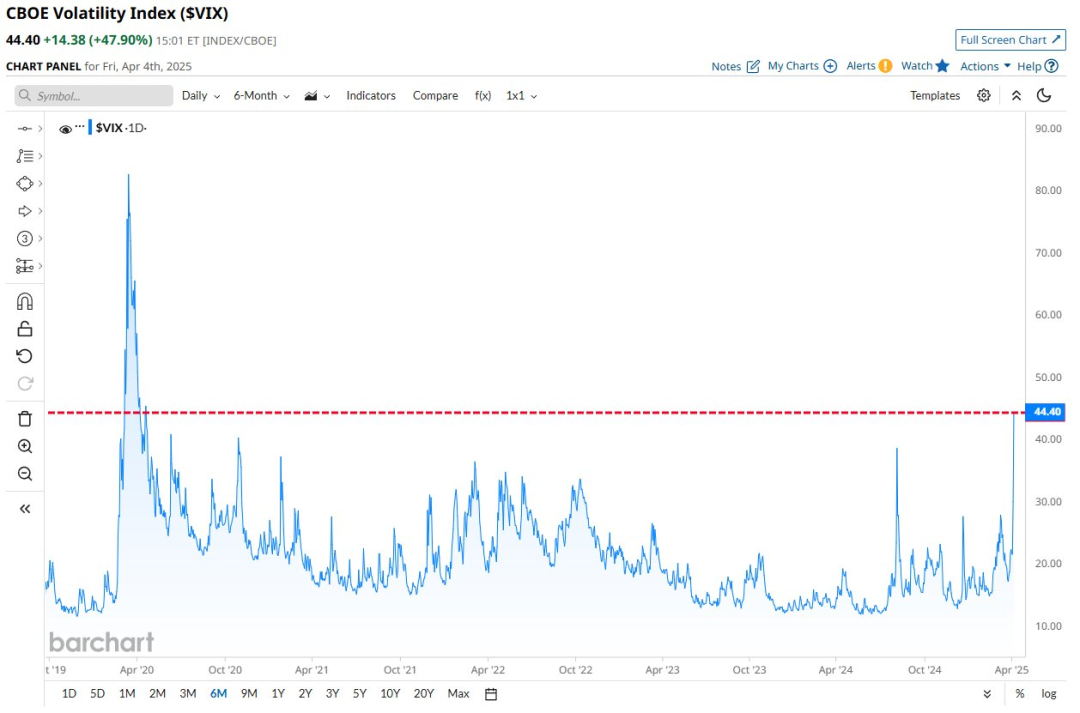
Task: Expand the arrow tool submenu arrow
Action: (x=41, y=211)
